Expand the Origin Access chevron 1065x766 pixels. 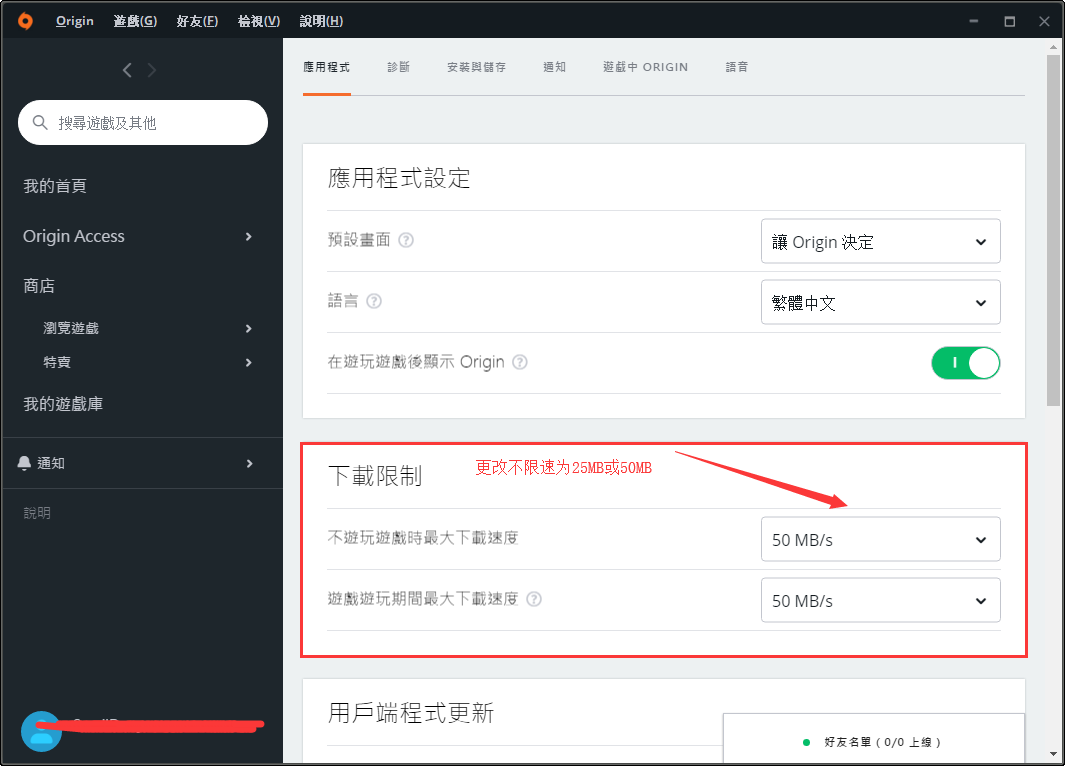249,236
